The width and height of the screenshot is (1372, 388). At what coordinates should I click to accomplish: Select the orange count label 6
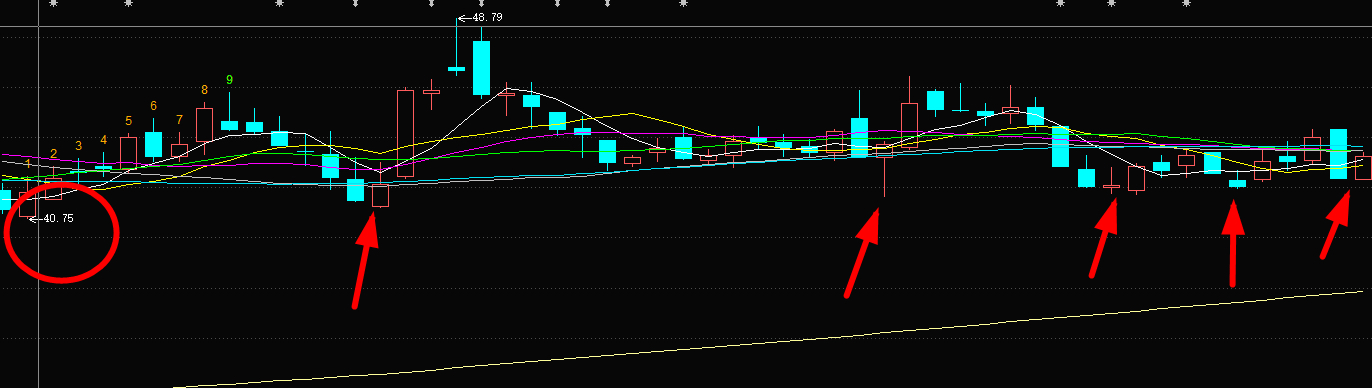click(154, 106)
